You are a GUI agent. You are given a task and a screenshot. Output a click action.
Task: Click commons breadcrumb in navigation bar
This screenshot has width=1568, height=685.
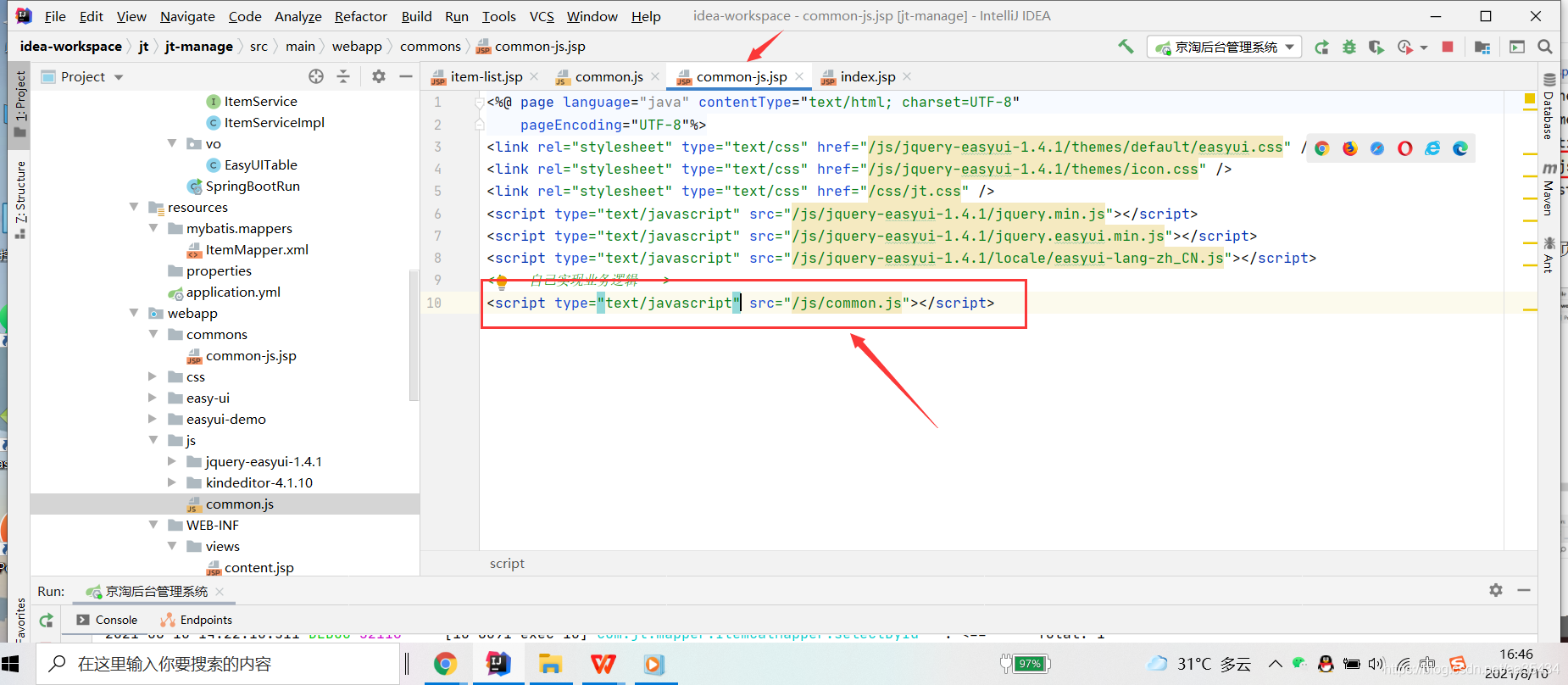(431, 47)
